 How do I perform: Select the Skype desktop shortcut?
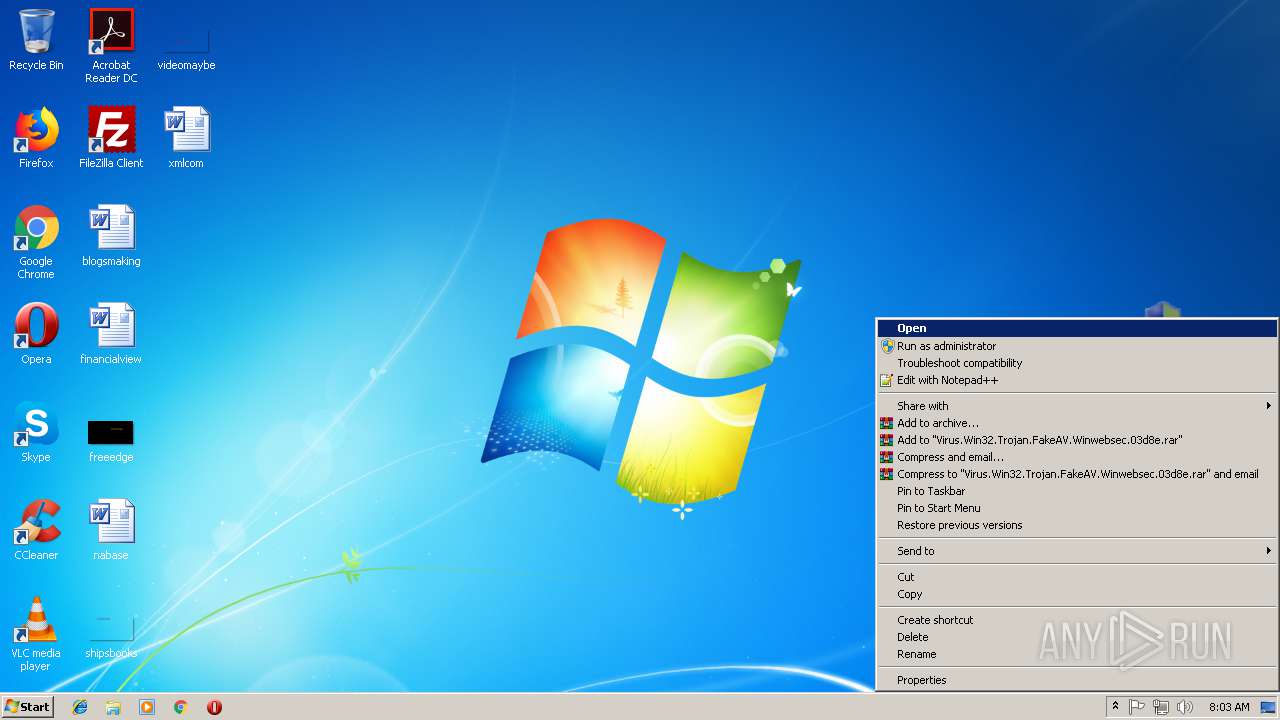[36, 432]
